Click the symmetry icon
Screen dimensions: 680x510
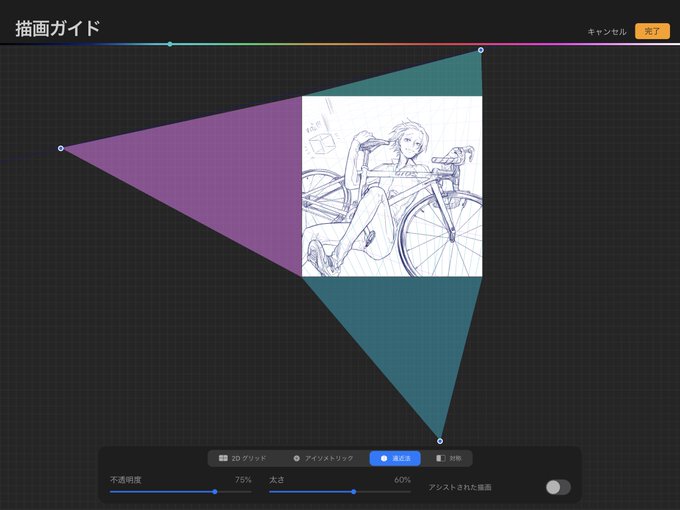441,458
